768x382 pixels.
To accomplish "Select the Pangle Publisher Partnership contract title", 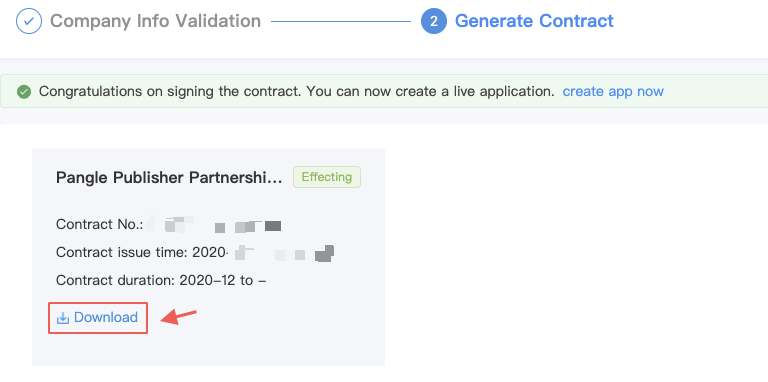I will 169,177.
